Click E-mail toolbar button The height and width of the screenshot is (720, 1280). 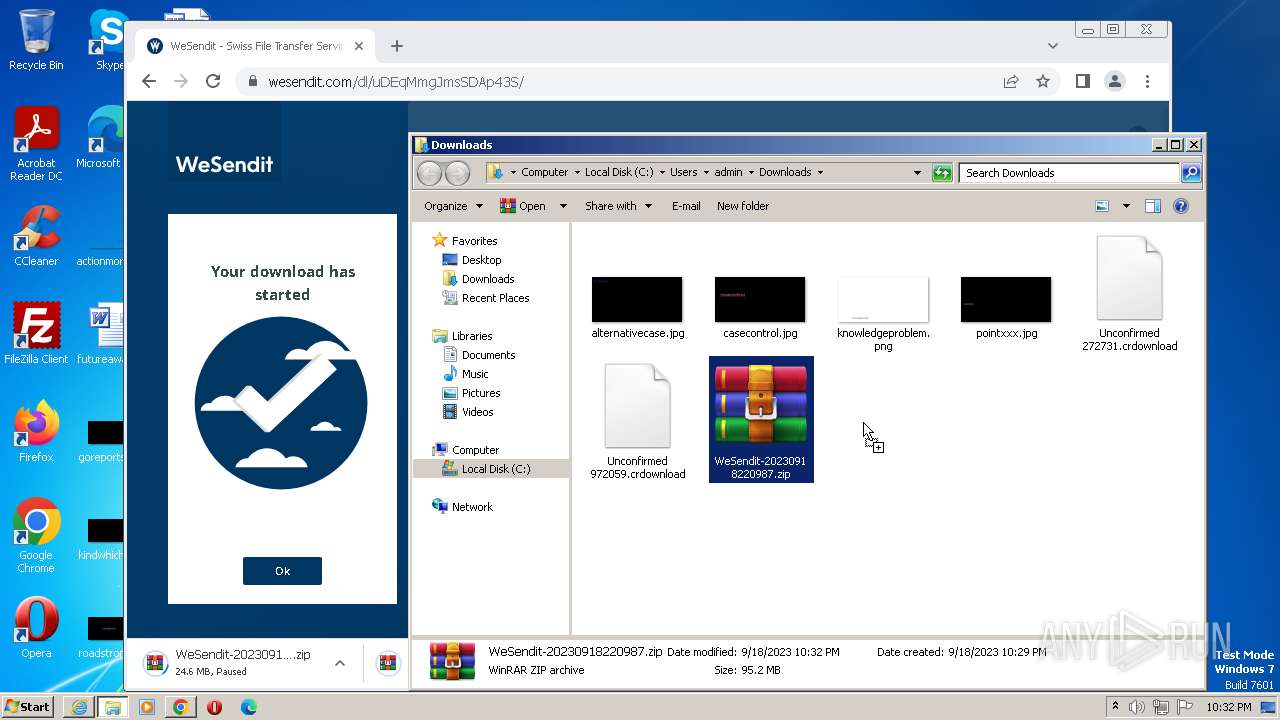686,206
